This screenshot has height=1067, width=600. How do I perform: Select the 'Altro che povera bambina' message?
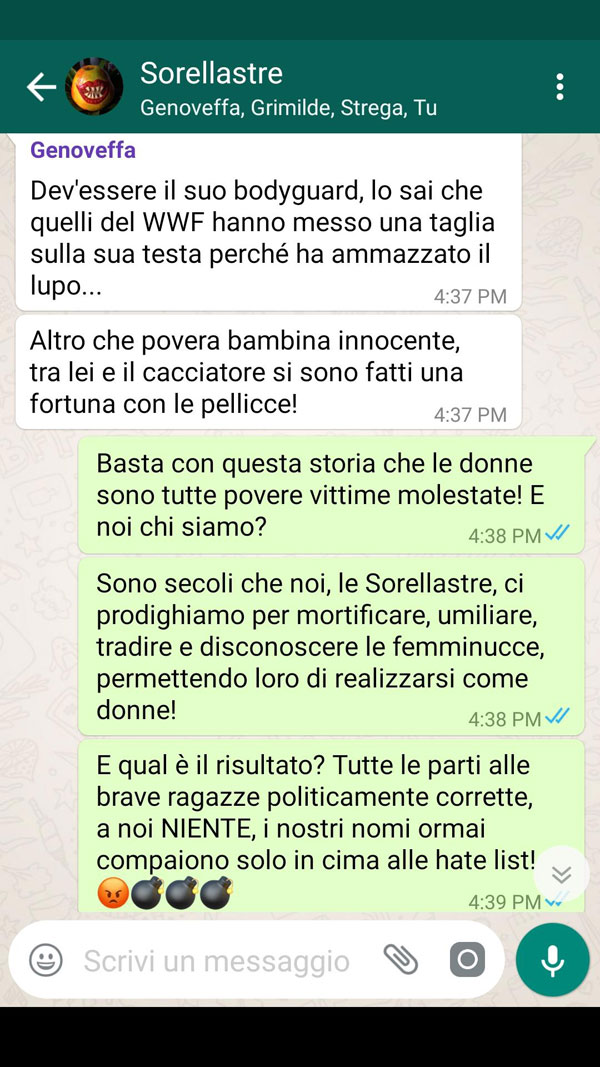269,372
